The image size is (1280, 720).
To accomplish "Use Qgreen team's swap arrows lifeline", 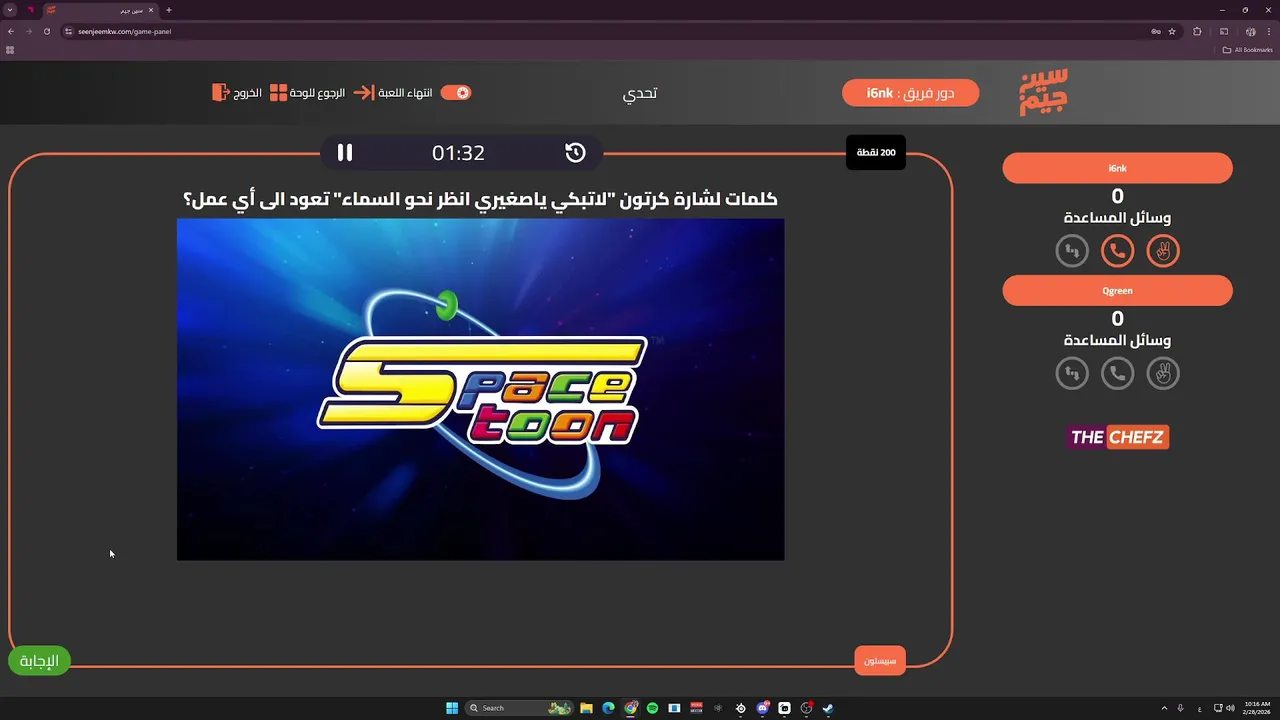I will pos(1072,374).
